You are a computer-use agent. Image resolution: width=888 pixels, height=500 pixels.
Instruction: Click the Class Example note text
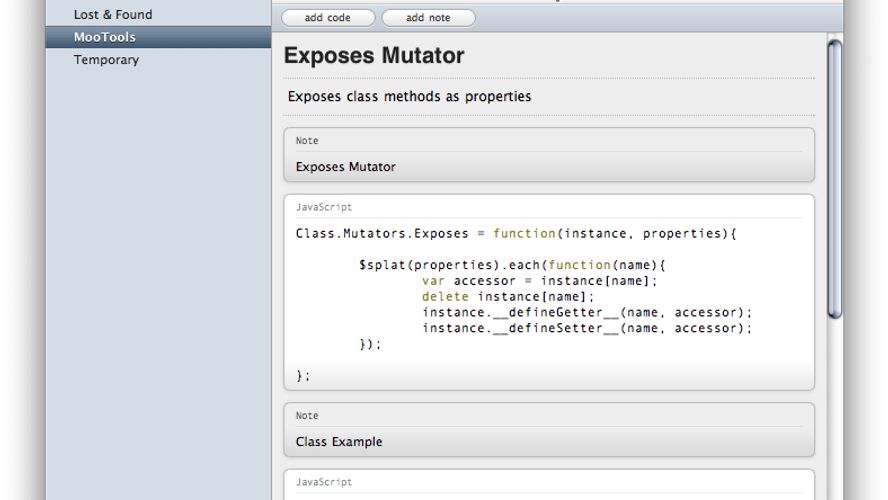[x=339, y=442]
